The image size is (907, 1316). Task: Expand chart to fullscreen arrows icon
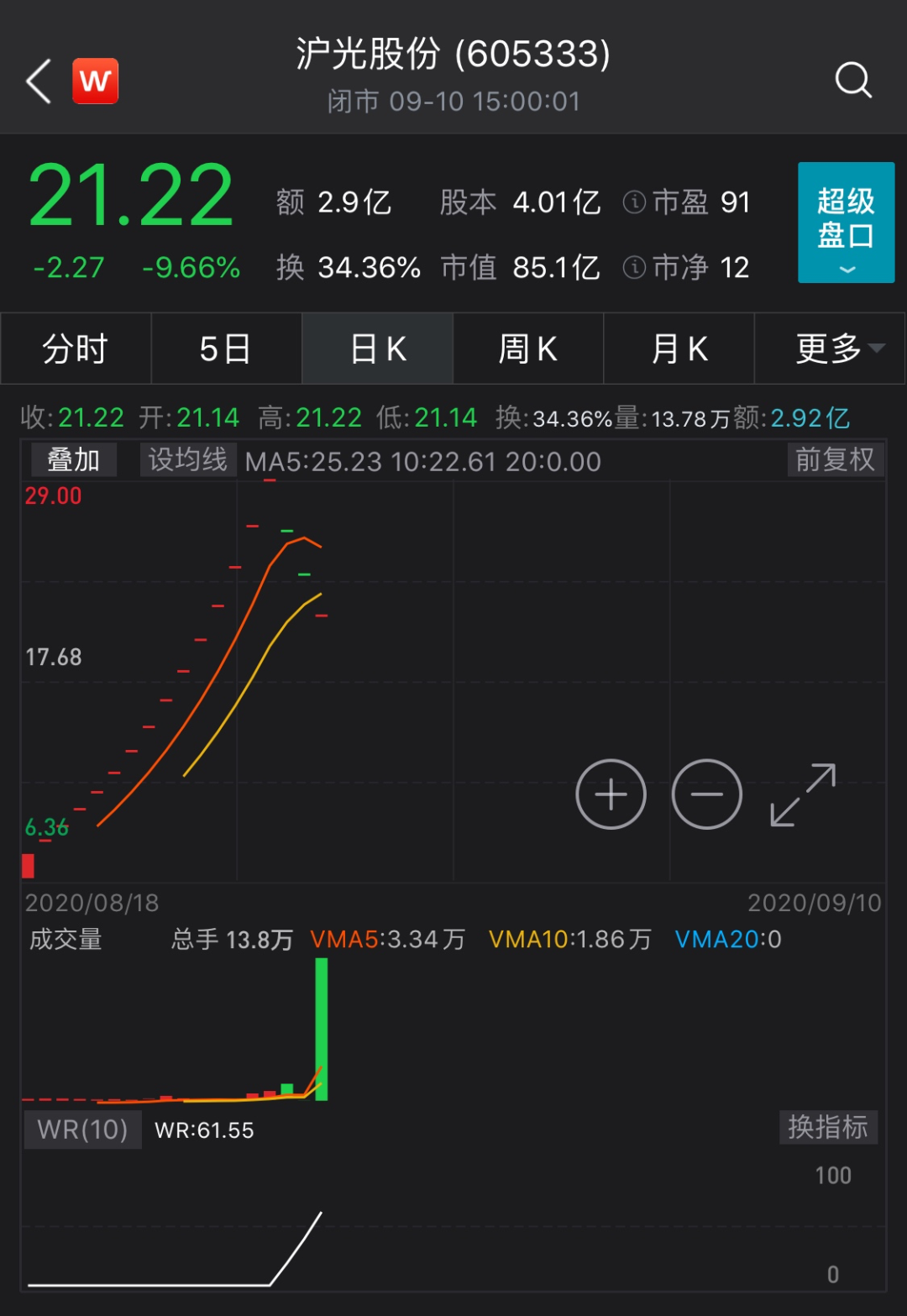[x=803, y=794]
